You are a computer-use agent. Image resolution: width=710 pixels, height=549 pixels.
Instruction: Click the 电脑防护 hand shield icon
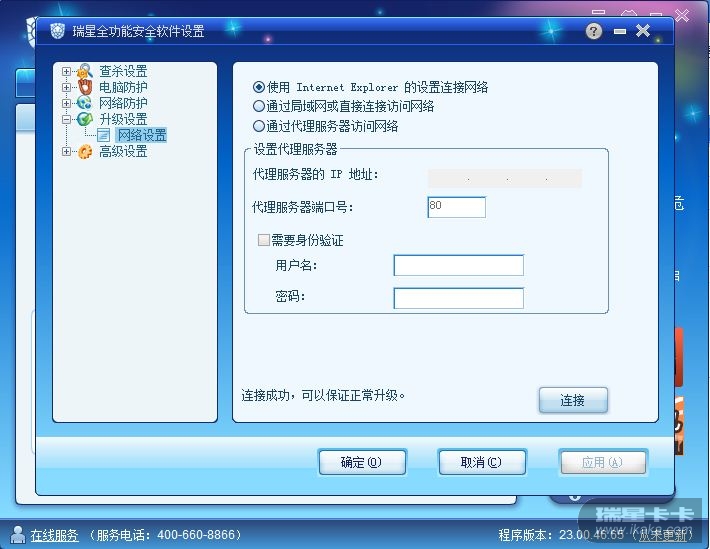[85, 87]
